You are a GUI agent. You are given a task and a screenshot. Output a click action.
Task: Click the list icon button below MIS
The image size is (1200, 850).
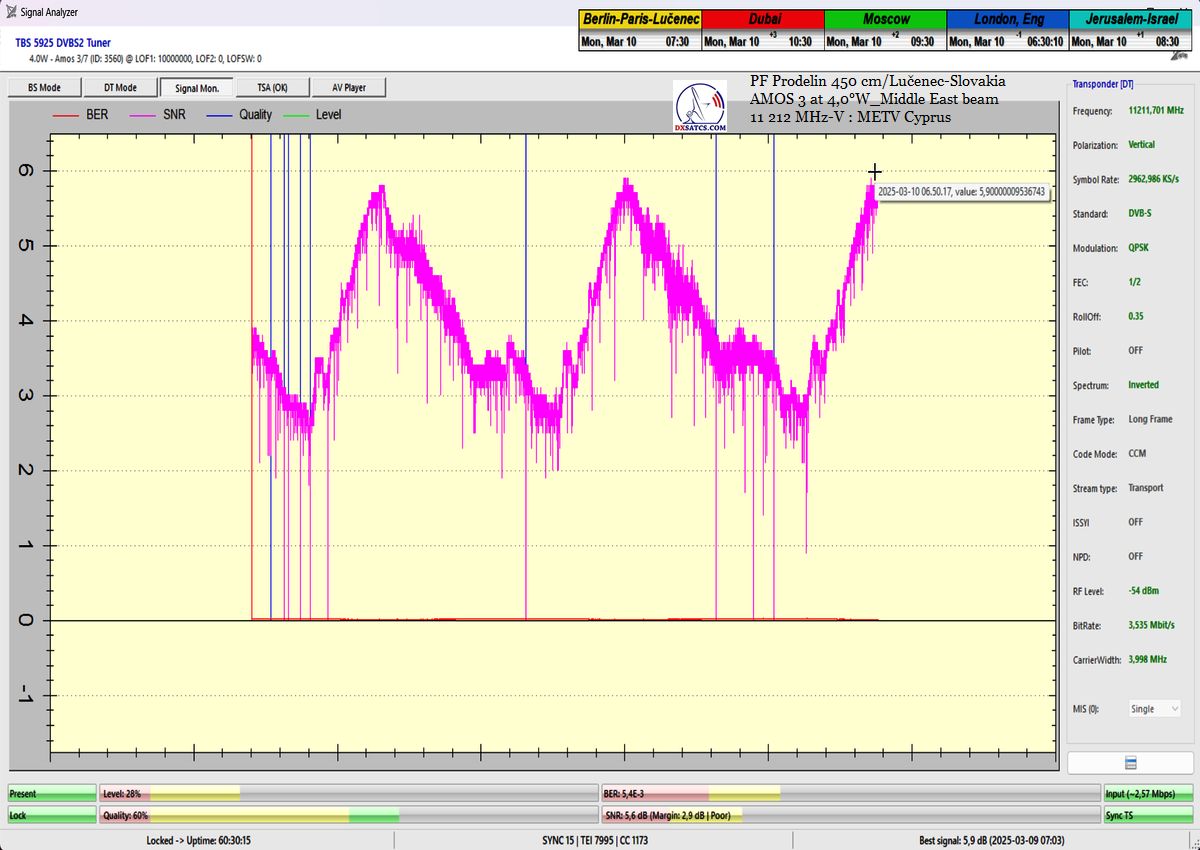(x=1131, y=763)
